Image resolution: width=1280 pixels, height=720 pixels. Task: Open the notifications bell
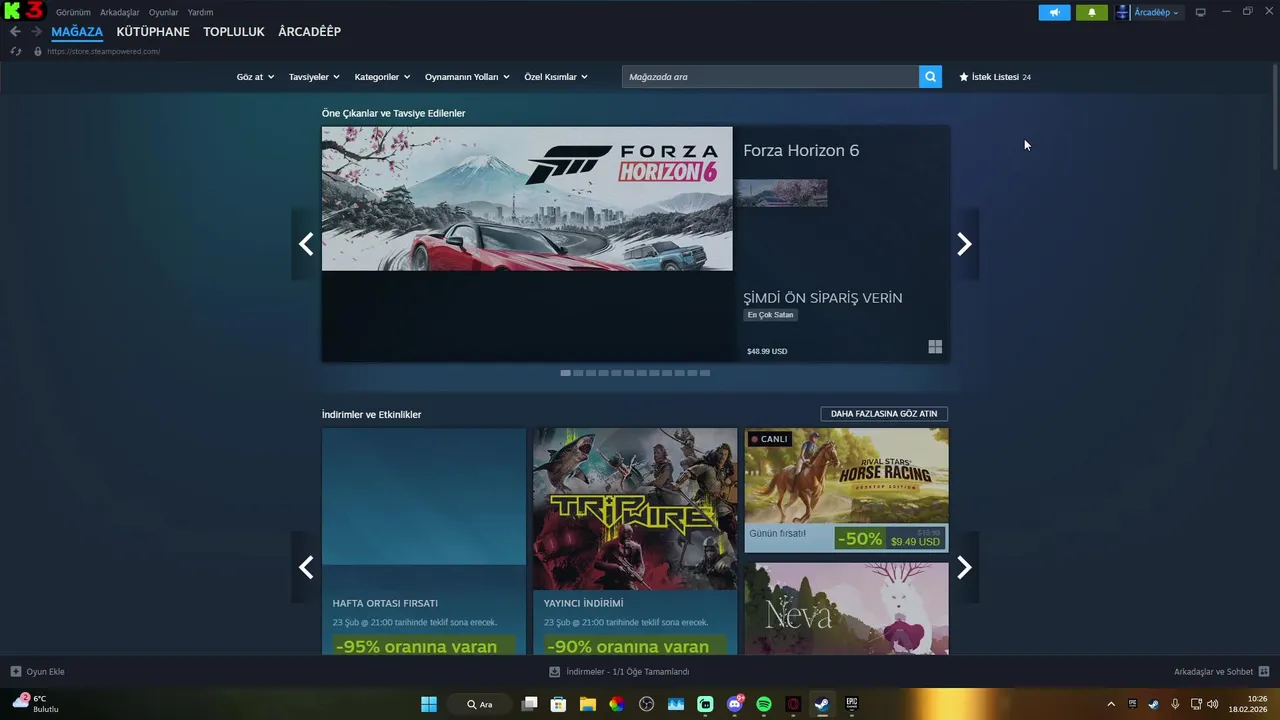(1092, 12)
